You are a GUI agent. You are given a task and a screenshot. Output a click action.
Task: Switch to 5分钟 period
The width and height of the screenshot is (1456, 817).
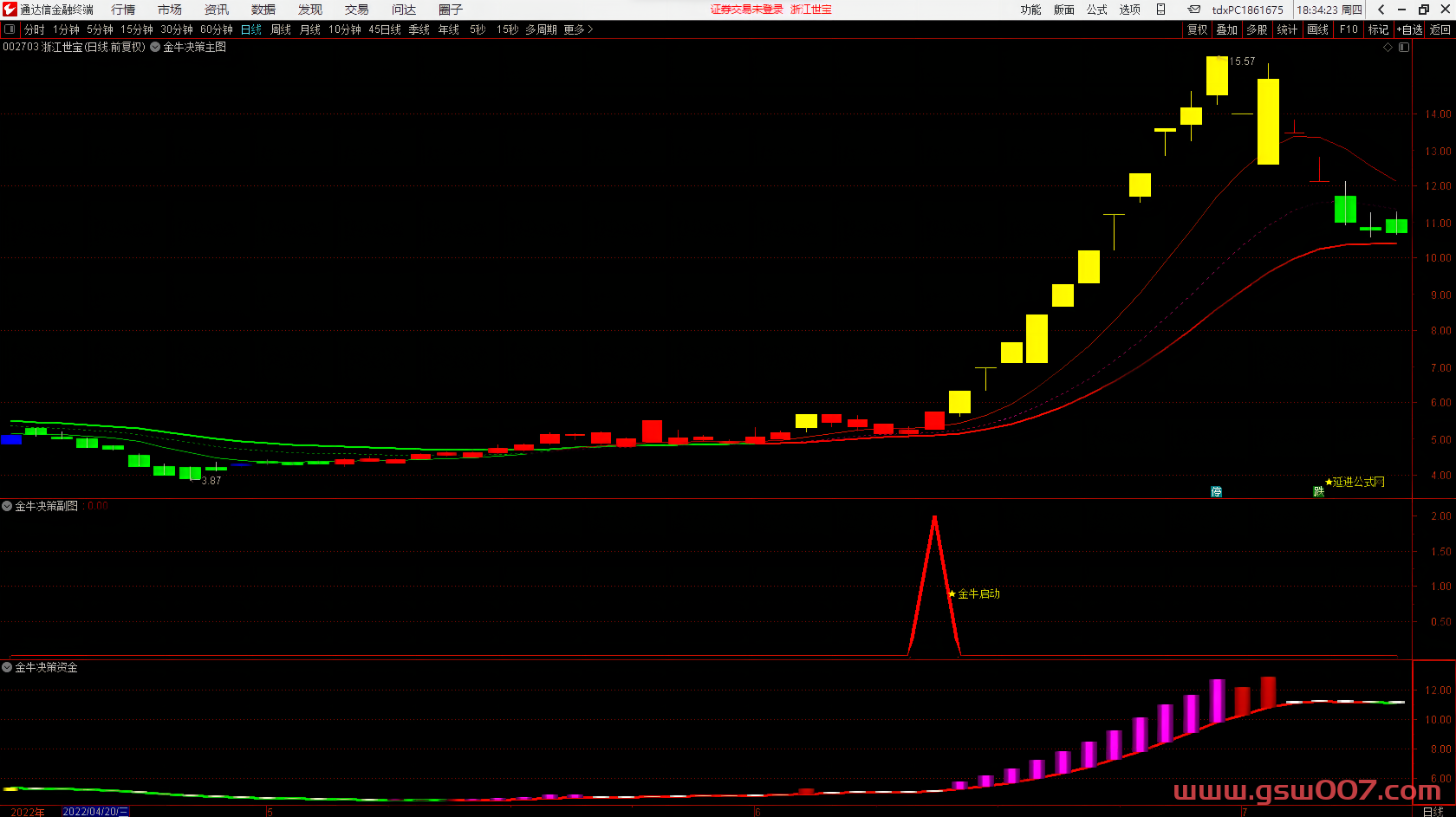coord(100,29)
